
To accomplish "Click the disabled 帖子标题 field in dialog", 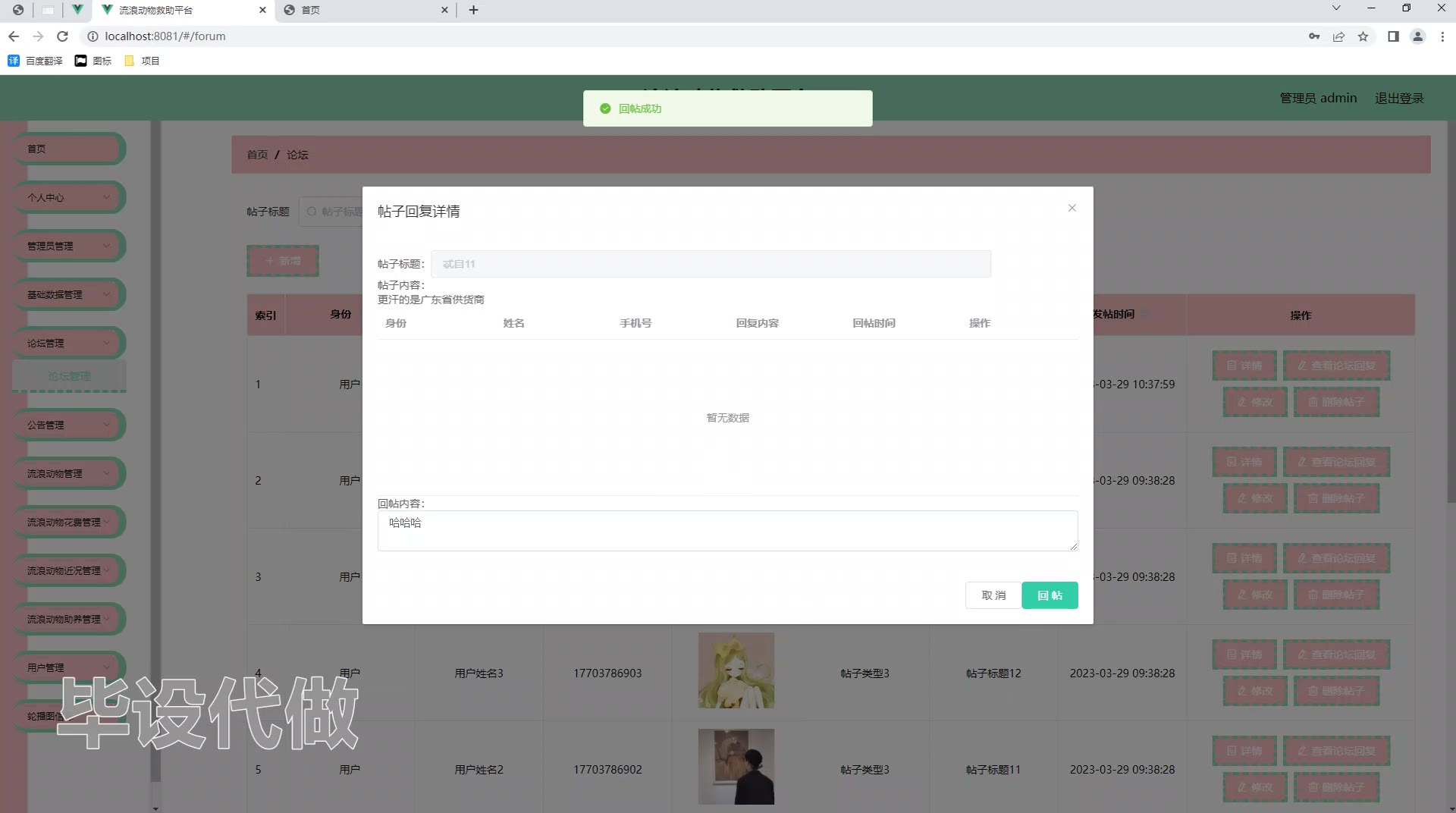I will click(x=711, y=264).
